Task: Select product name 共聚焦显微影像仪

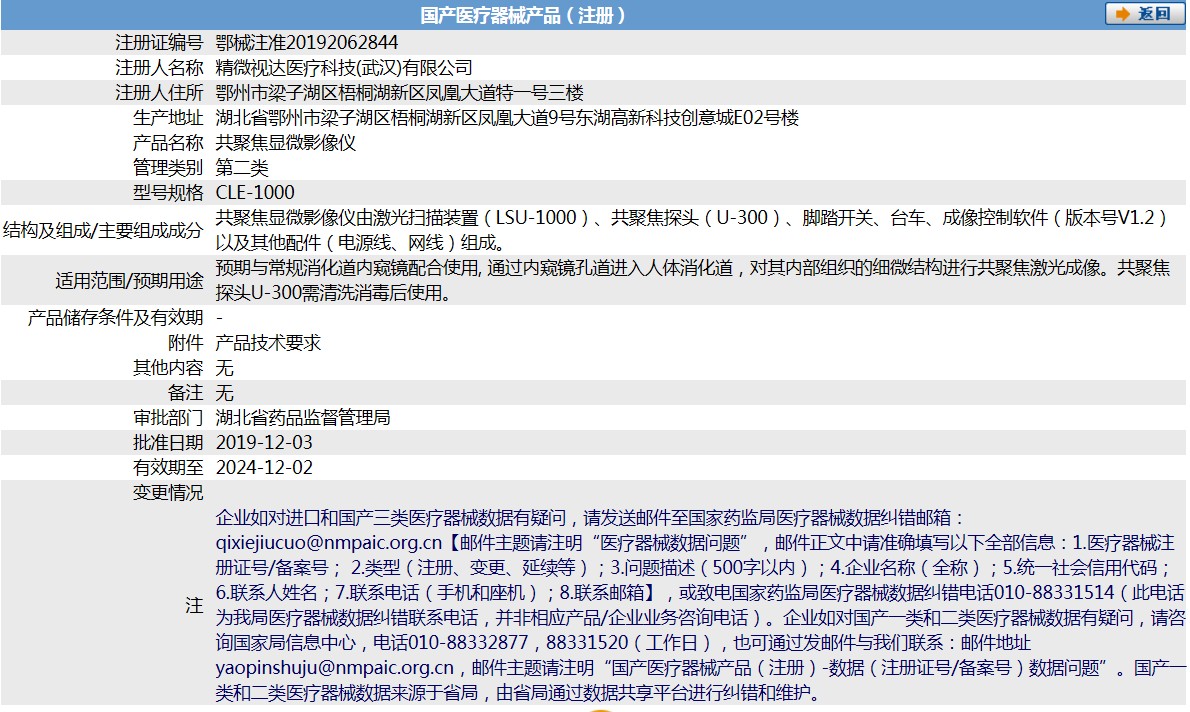Action: pos(285,143)
